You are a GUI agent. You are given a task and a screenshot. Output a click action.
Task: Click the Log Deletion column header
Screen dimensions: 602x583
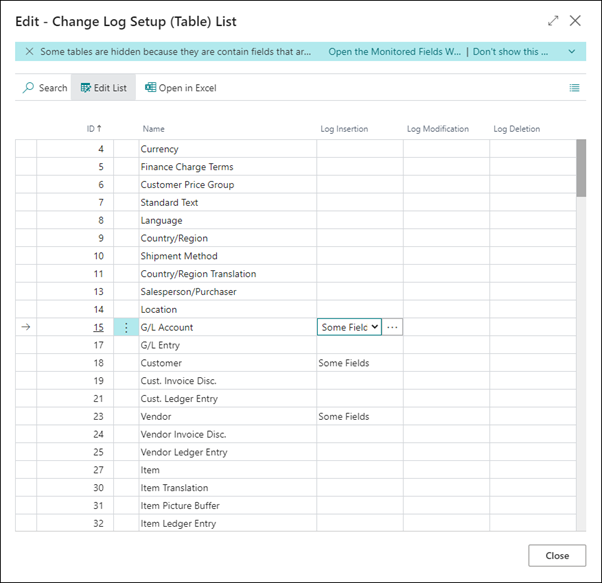517,129
